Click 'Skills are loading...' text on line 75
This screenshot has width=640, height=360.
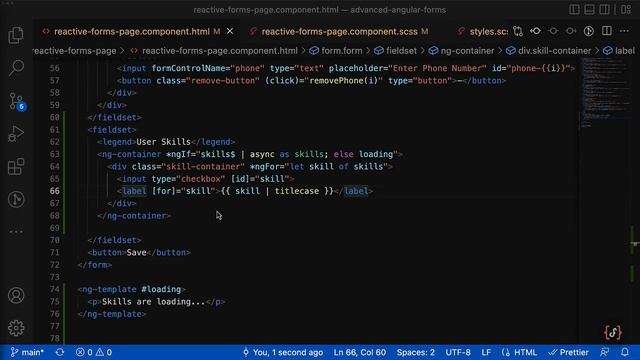[x=153, y=302]
